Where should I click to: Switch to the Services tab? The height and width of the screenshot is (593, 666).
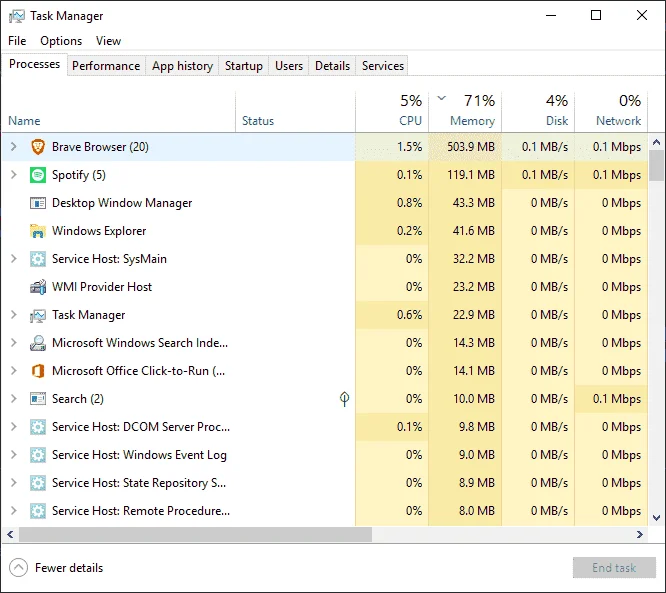coord(383,66)
